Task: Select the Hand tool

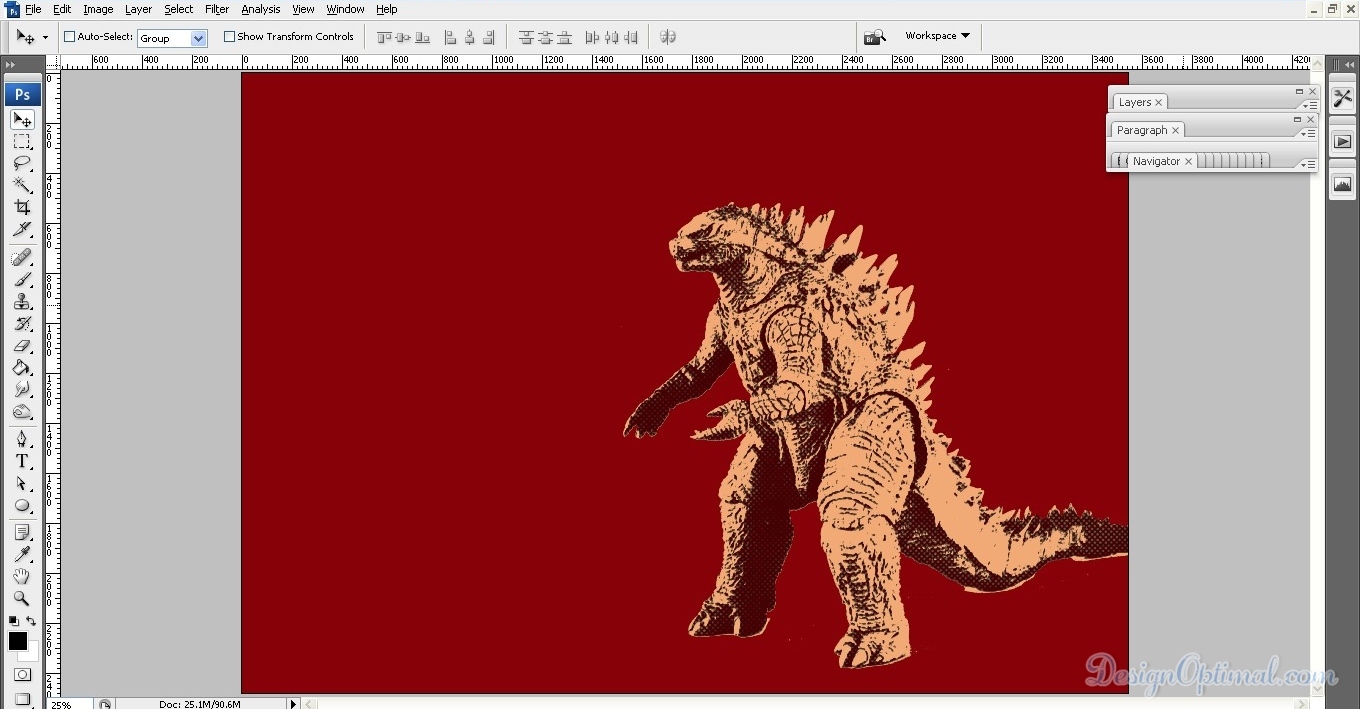Action: coord(22,577)
